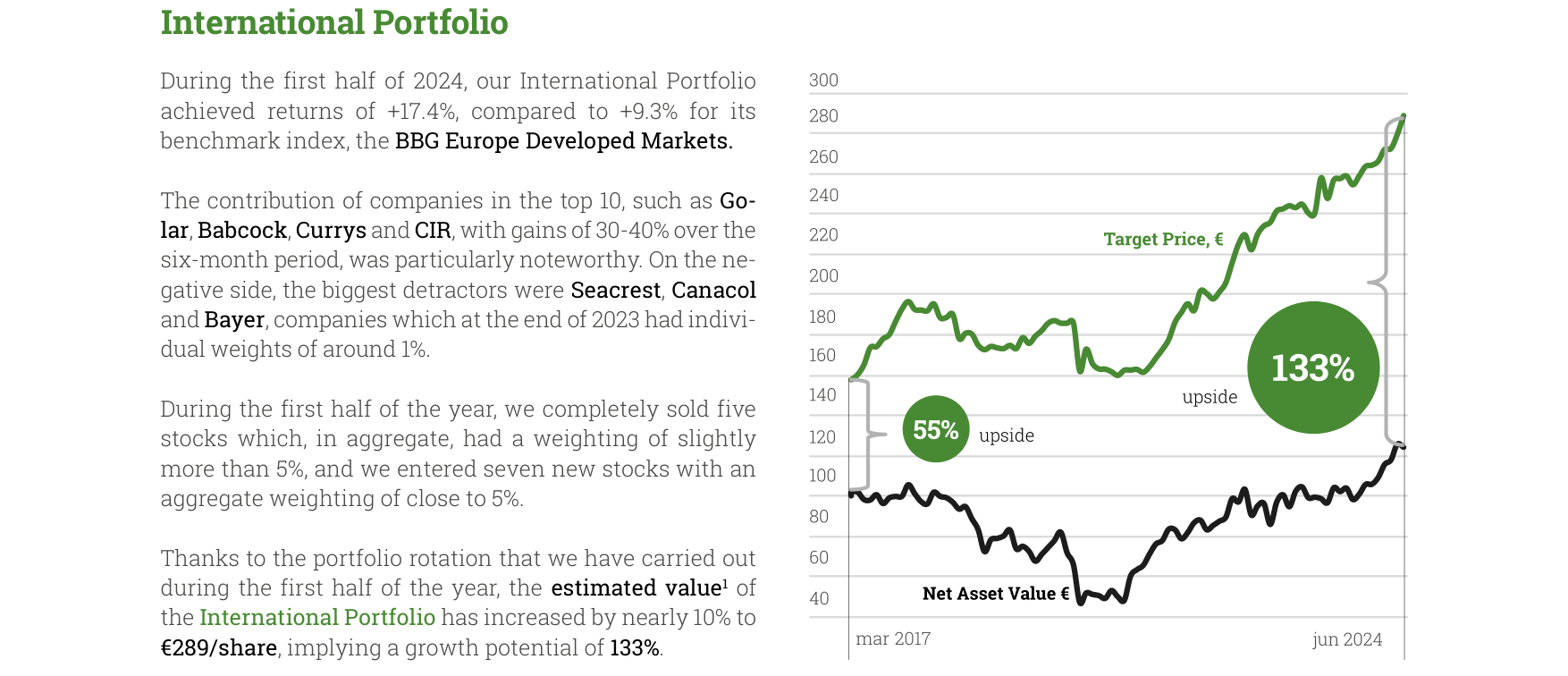The image size is (1568, 676).
Task: Click the International Portfolio heading
Action: 334,22
